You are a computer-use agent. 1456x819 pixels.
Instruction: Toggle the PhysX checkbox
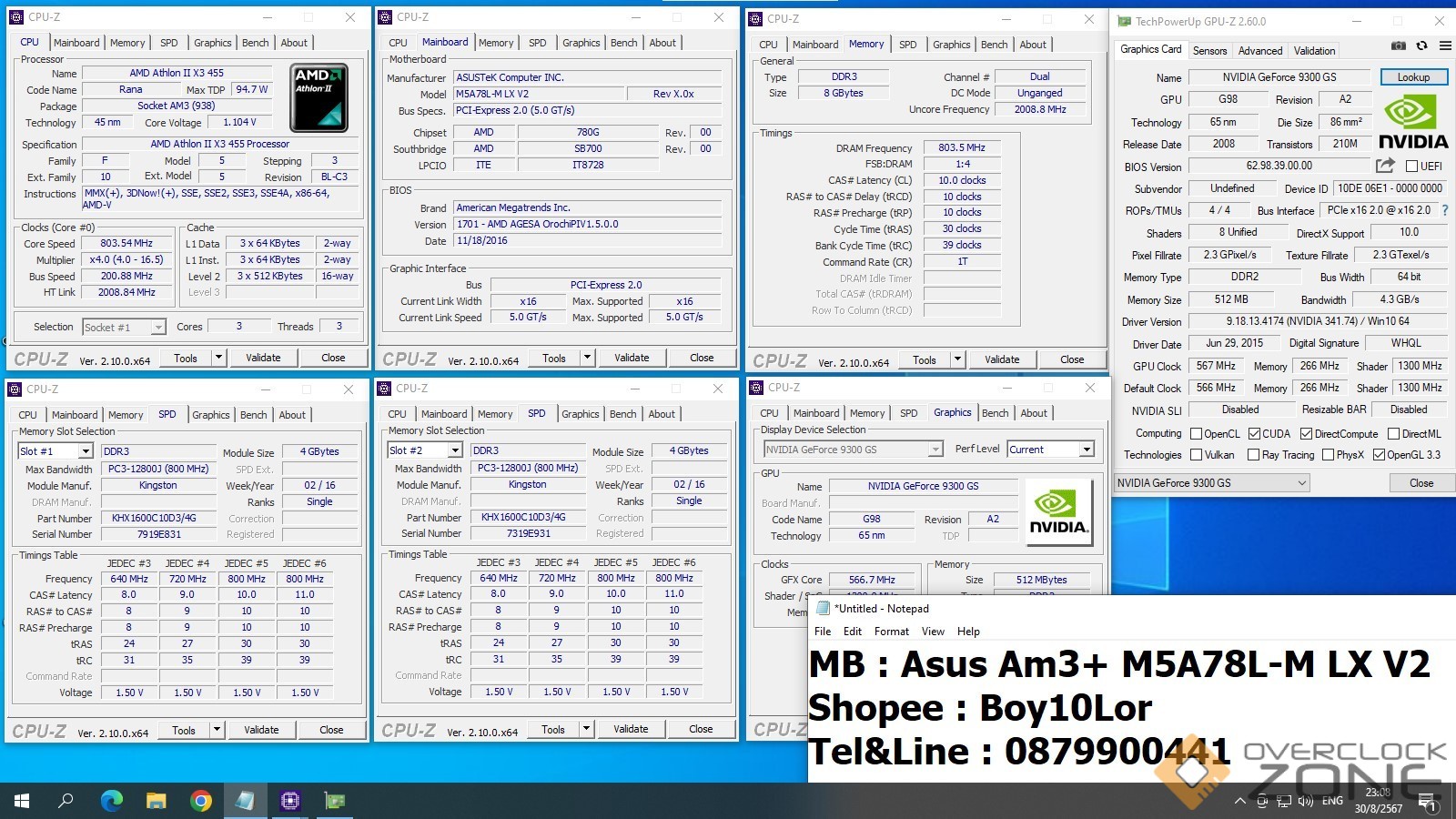(1328, 455)
